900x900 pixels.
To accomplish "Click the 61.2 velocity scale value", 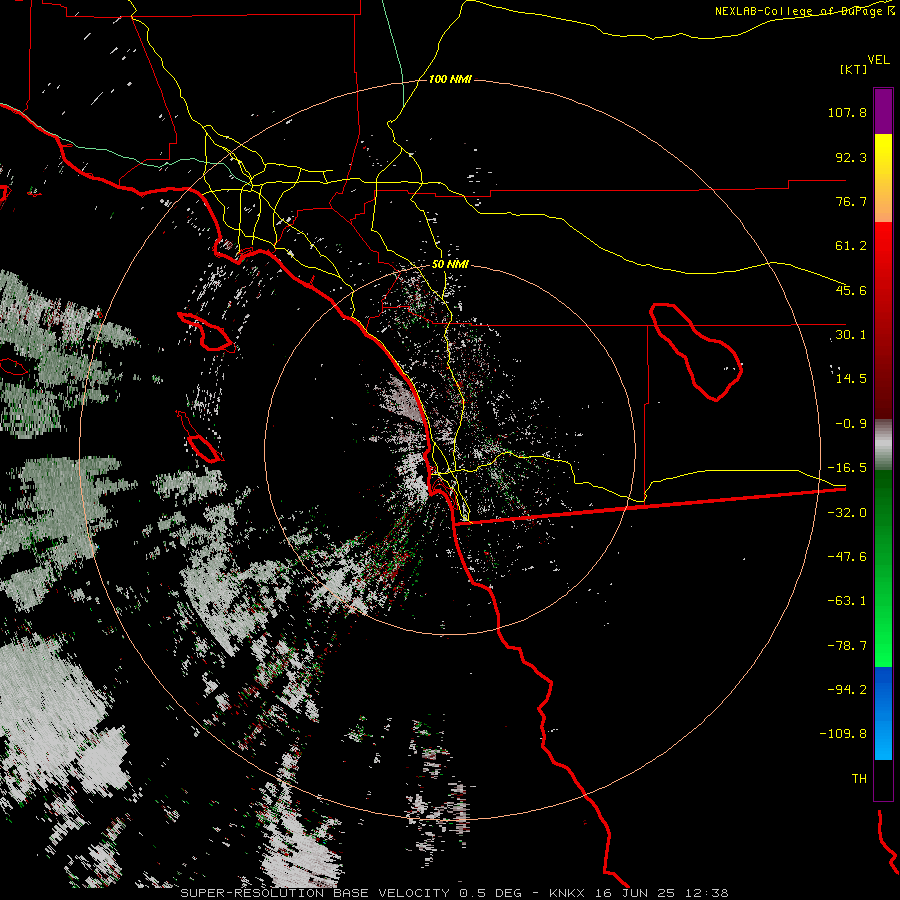I will click(851, 246).
